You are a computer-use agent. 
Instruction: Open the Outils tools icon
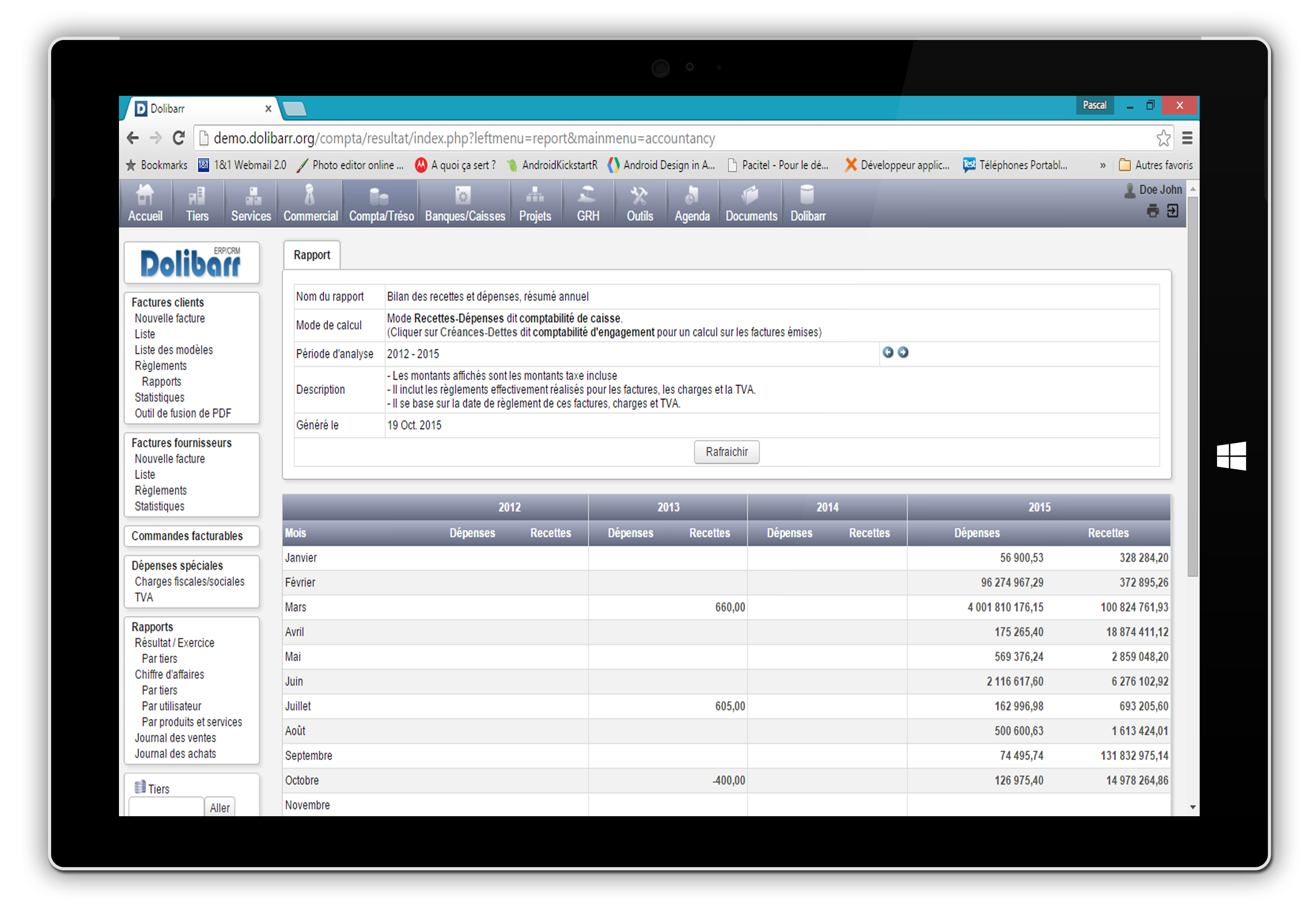click(639, 196)
